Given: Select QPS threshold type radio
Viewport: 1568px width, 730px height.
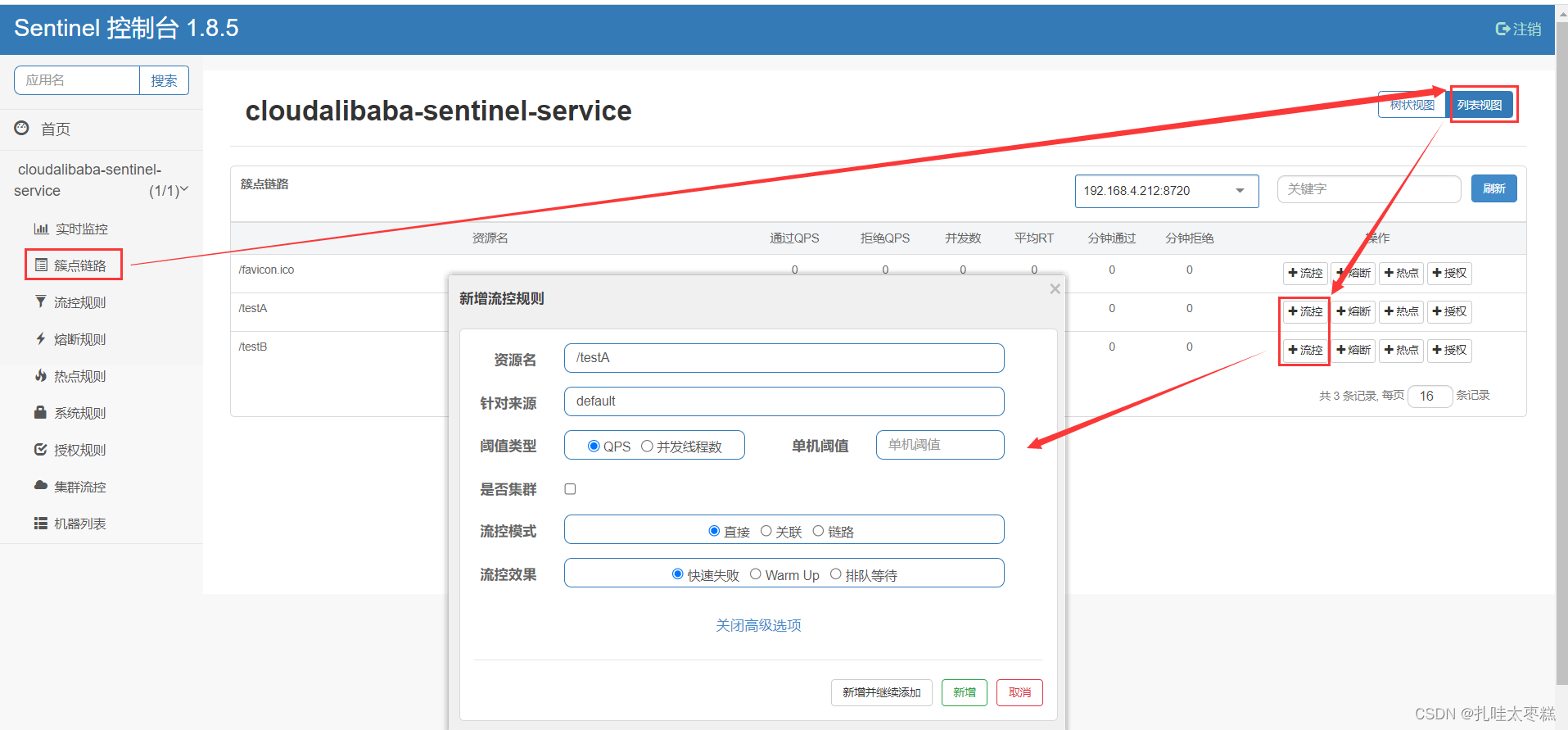Looking at the screenshot, I should (594, 446).
